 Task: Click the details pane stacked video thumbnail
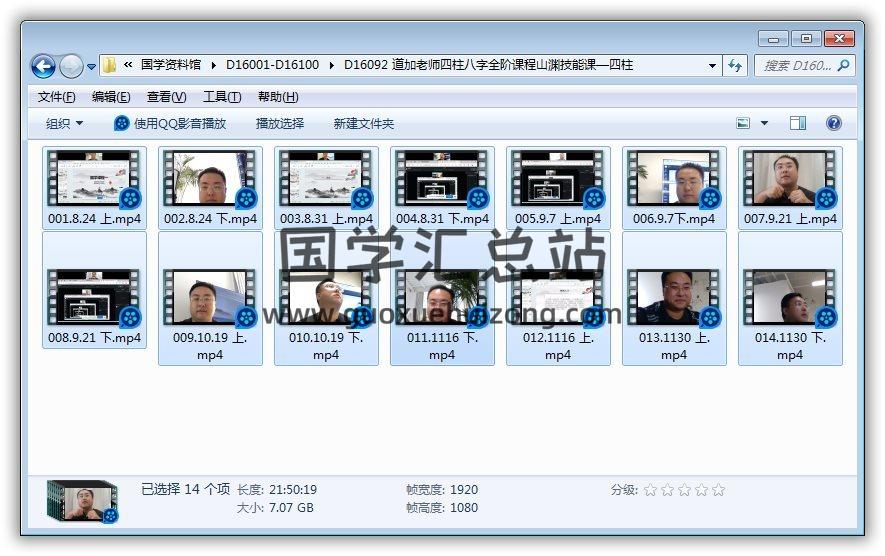pos(83,501)
